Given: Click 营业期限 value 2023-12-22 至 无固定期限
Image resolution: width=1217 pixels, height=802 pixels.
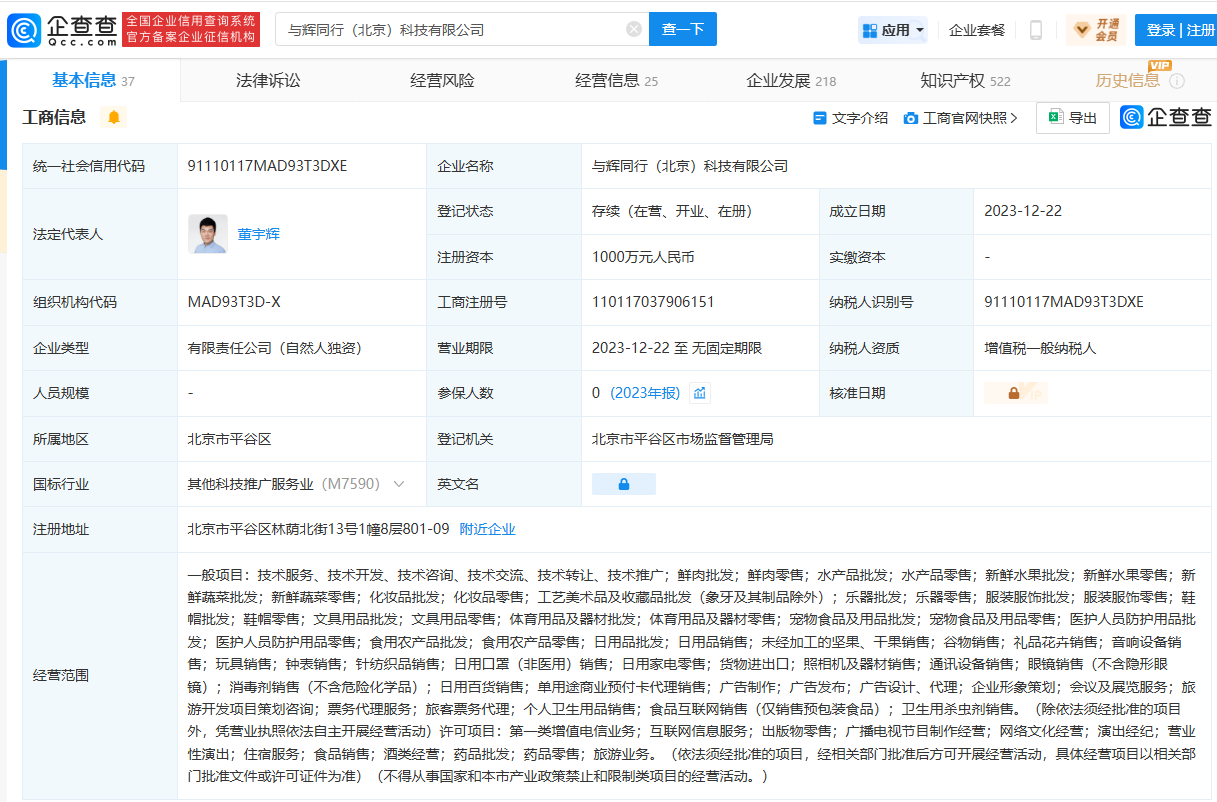Looking at the screenshot, I should click(x=677, y=348).
